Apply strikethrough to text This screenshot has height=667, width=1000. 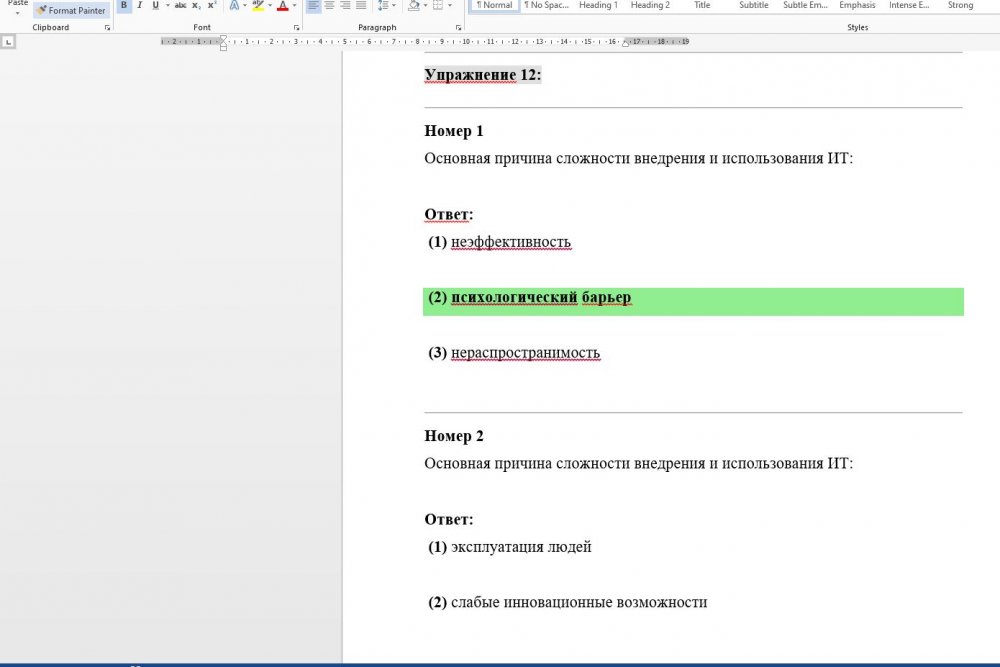pos(180,6)
